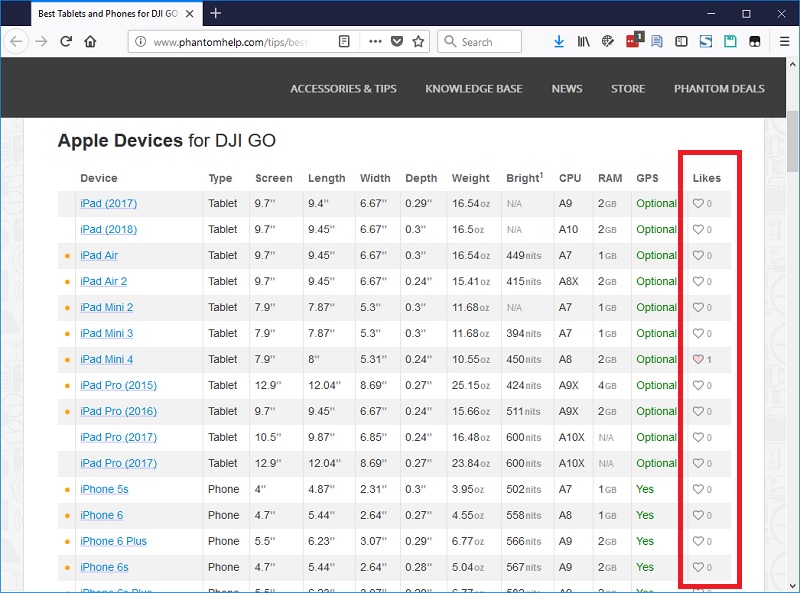Viewport: 800px width, 593px height.
Task: Open the Store page
Action: [x=628, y=89]
